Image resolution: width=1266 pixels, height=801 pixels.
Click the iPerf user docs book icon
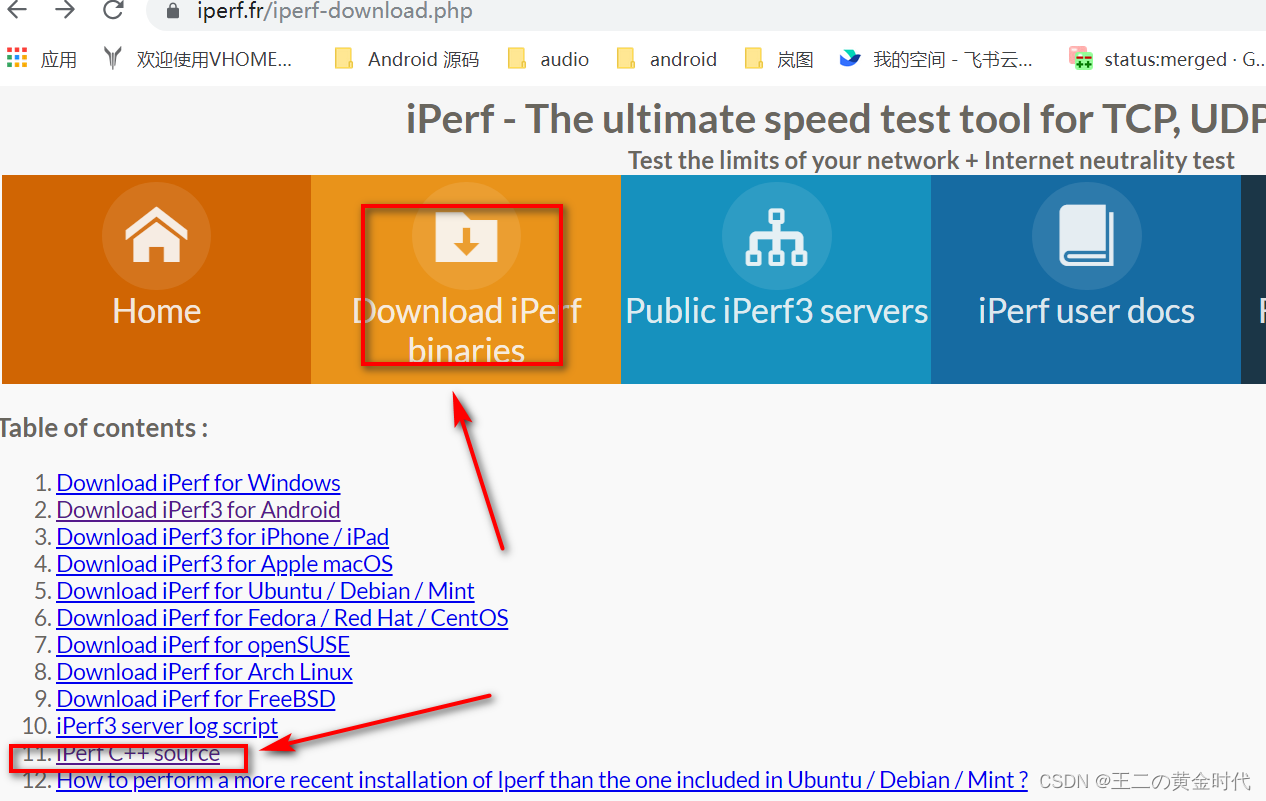1086,236
